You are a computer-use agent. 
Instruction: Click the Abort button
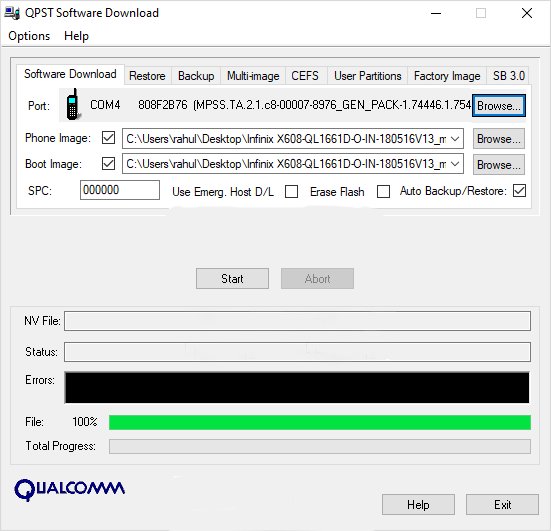[317, 279]
